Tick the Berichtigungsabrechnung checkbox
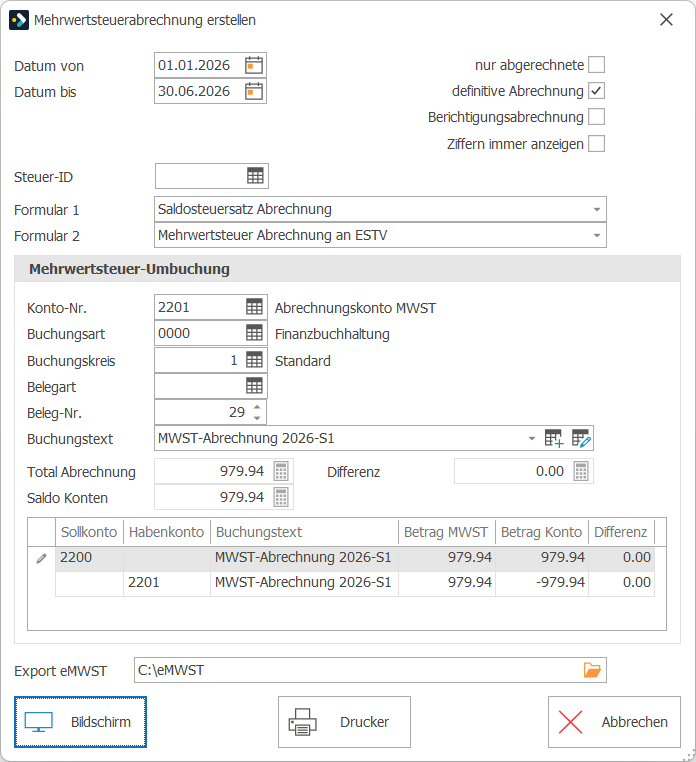This screenshot has height=762, width=696. point(596,117)
